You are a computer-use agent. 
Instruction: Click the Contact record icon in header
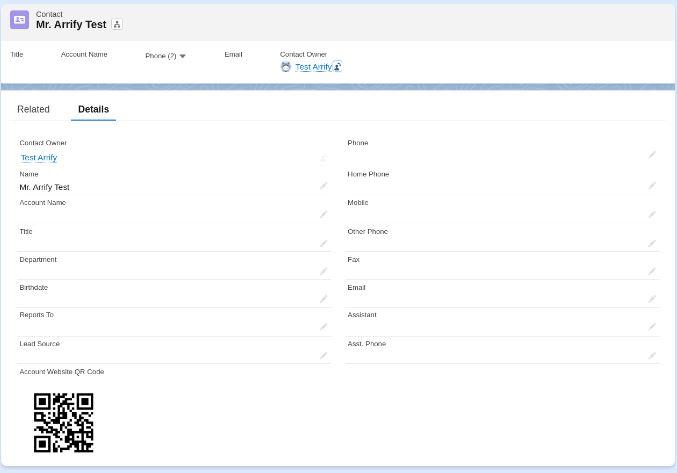coord(19,20)
